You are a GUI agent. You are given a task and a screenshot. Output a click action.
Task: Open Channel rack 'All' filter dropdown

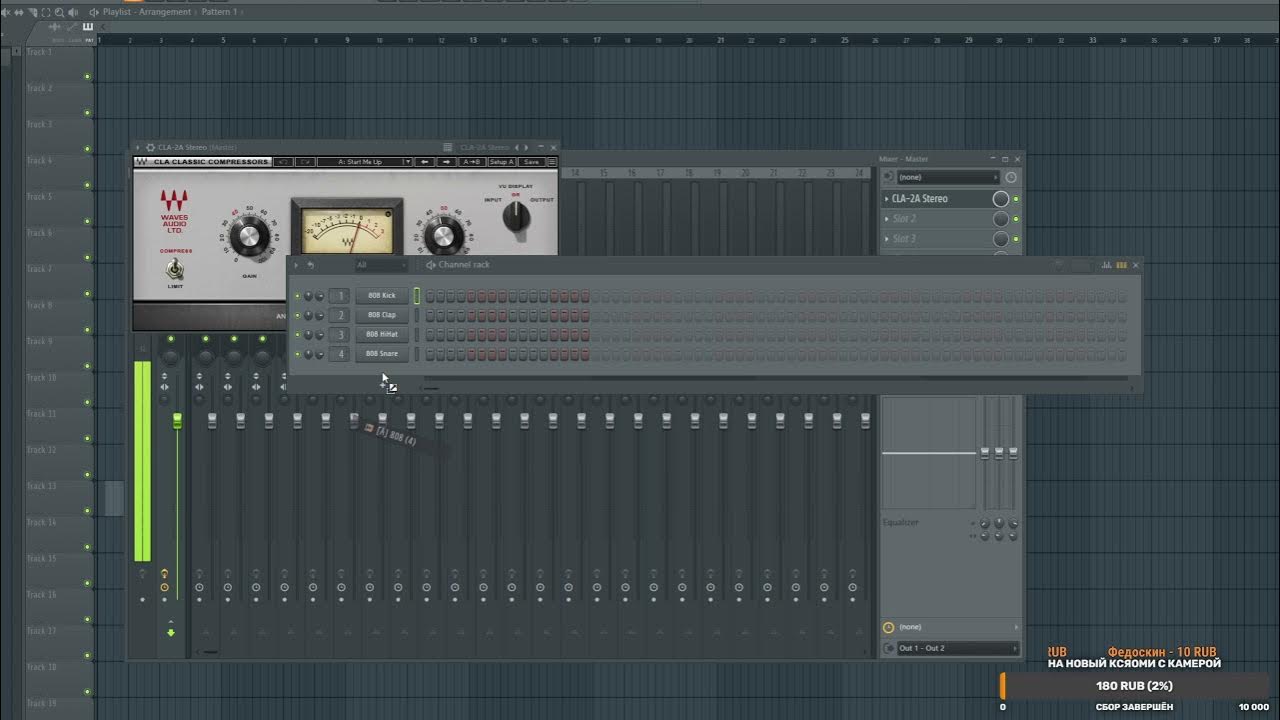[381, 265]
